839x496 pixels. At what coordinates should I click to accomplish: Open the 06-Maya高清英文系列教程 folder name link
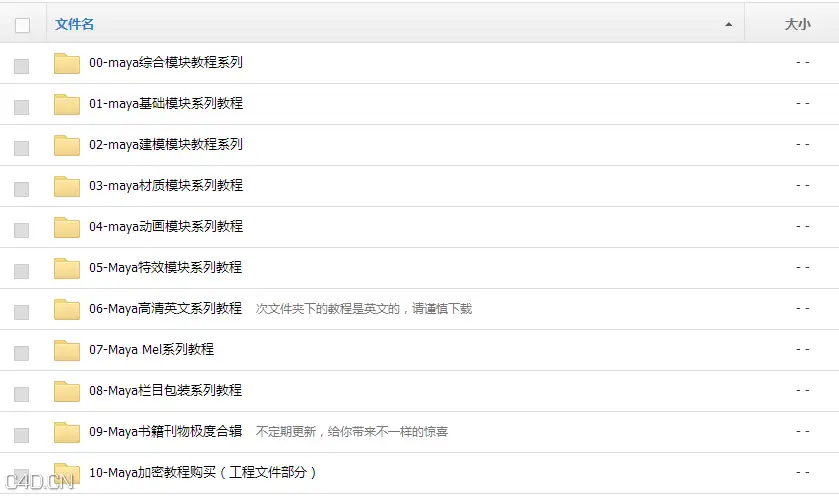(165, 308)
